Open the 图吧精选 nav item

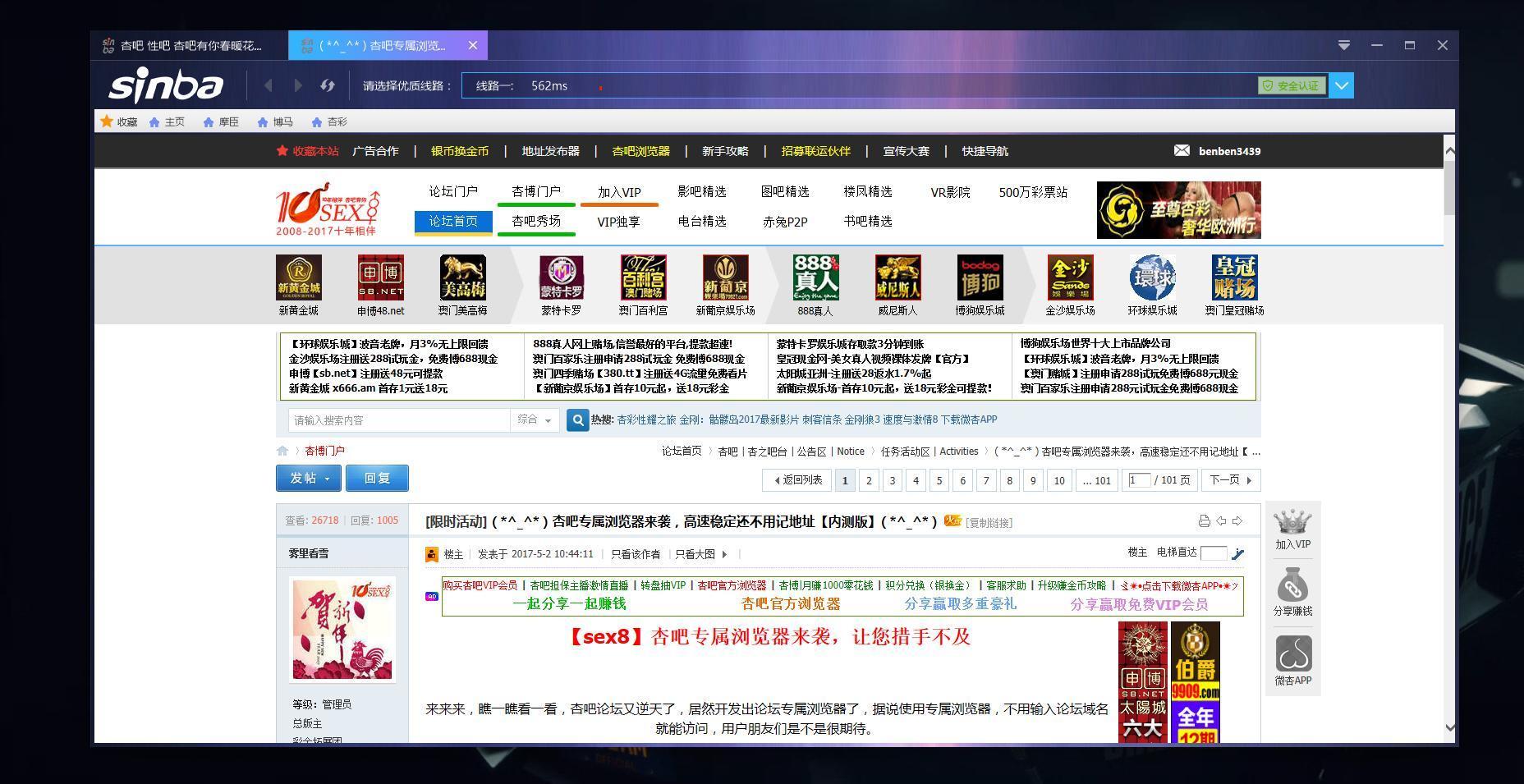[785, 191]
